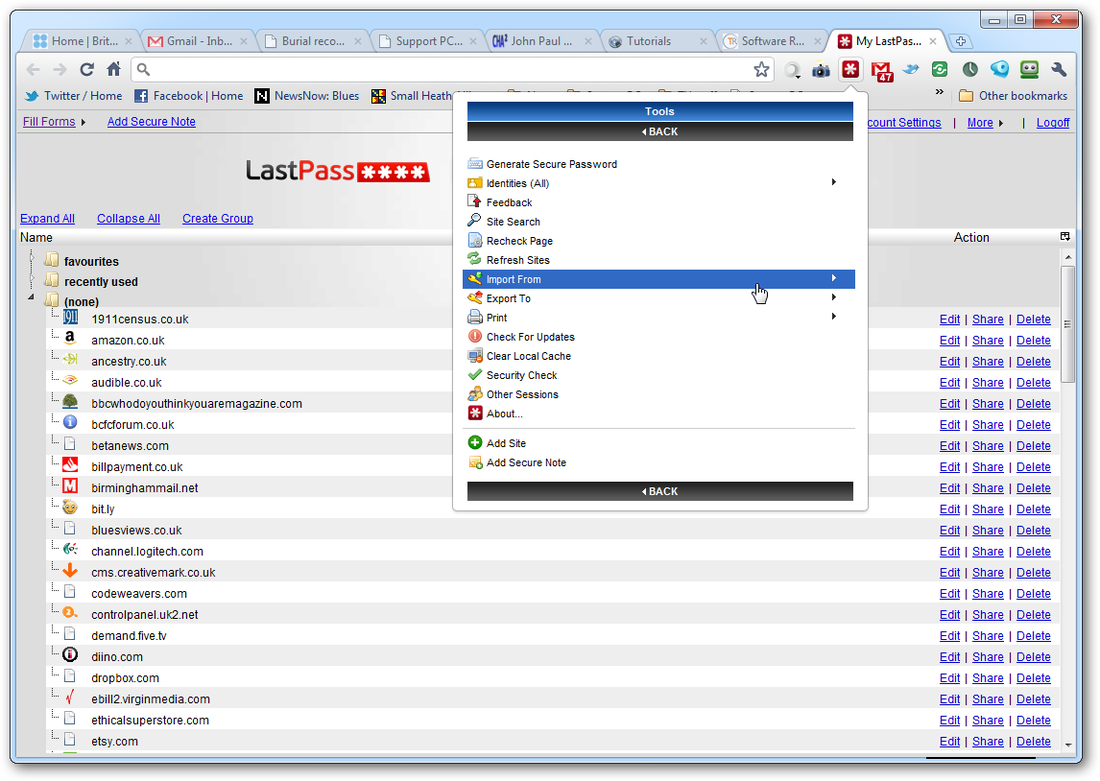Open the Facebook | Home bookmark
The height and width of the screenshot is (781, 1100).
pyautogui.click(x=189, y=96)
